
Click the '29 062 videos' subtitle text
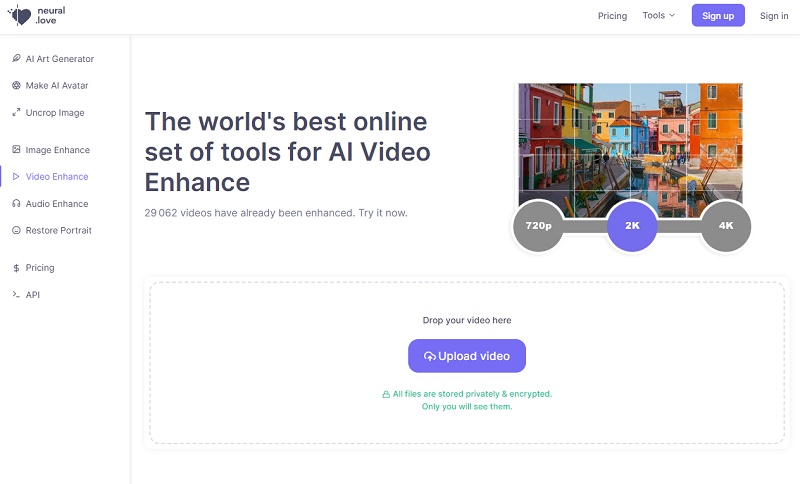point(276,213)
